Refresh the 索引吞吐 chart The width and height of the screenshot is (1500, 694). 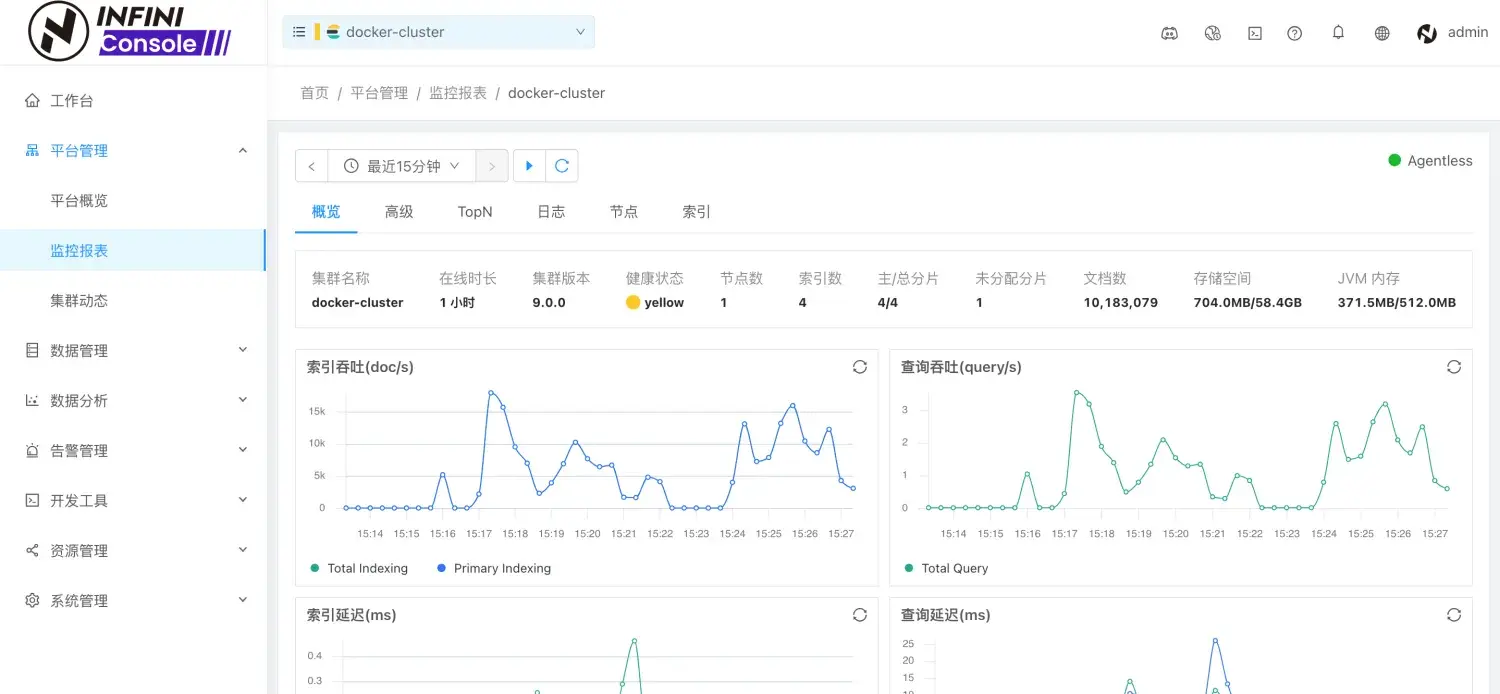coord(860,367)
